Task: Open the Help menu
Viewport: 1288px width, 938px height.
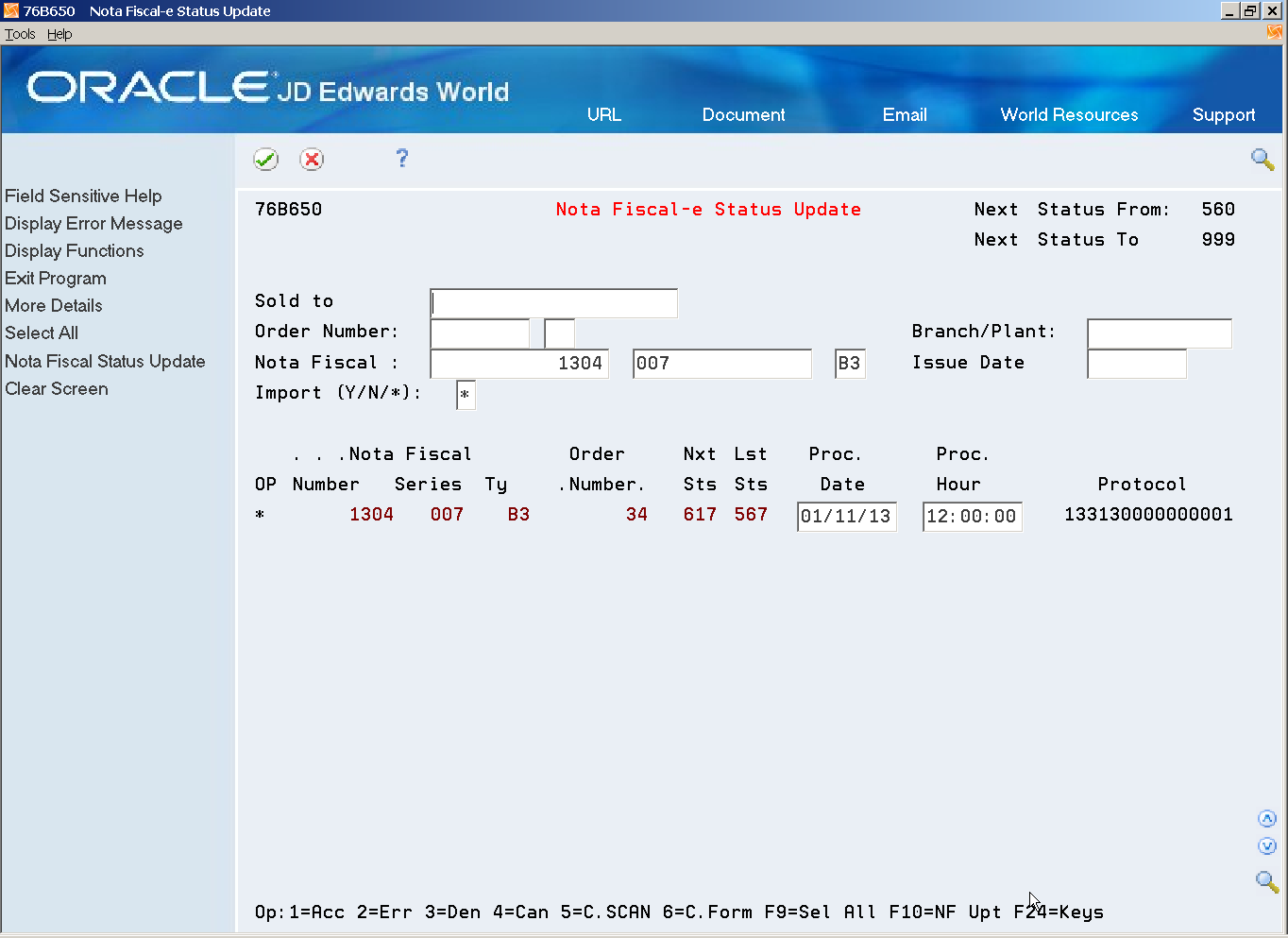Action: (59, 34)
